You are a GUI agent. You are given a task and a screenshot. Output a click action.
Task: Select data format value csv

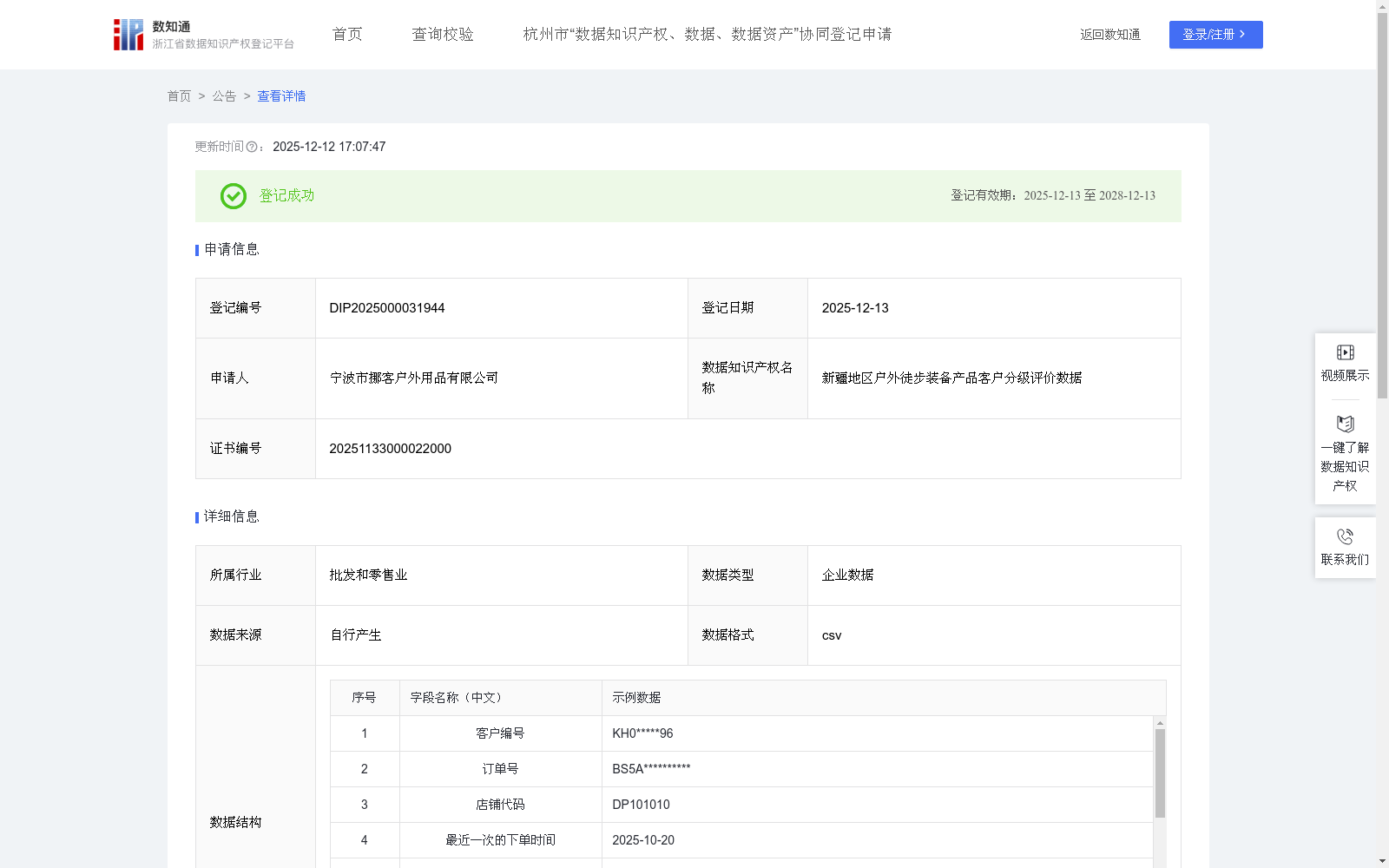(832, 635)
